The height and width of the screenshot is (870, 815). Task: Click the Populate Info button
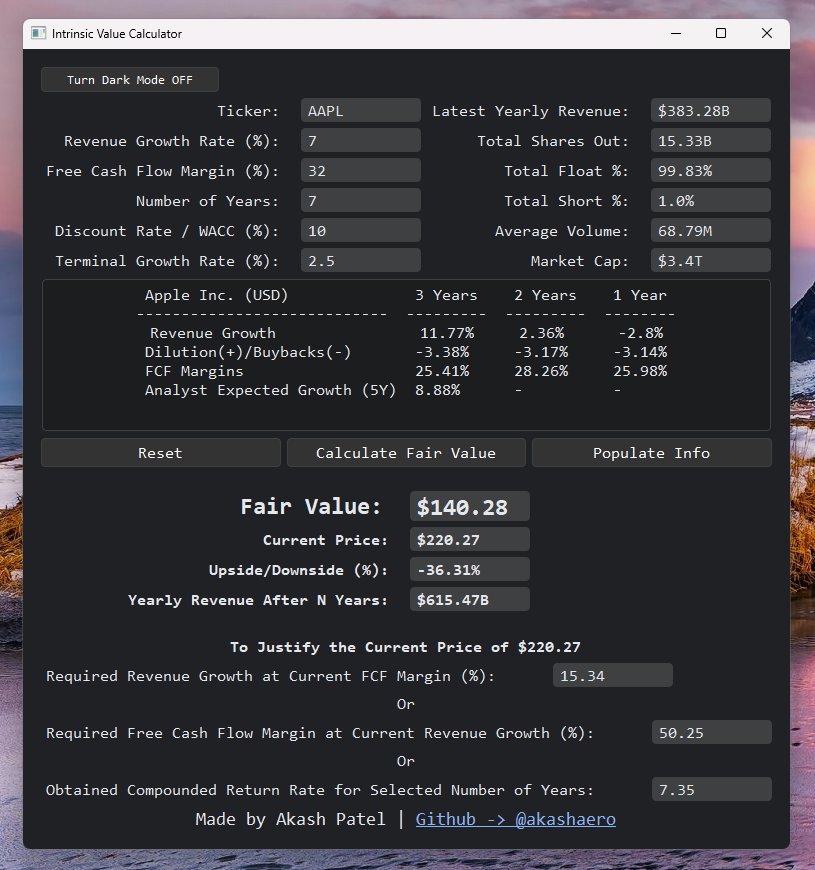(651, 453)
